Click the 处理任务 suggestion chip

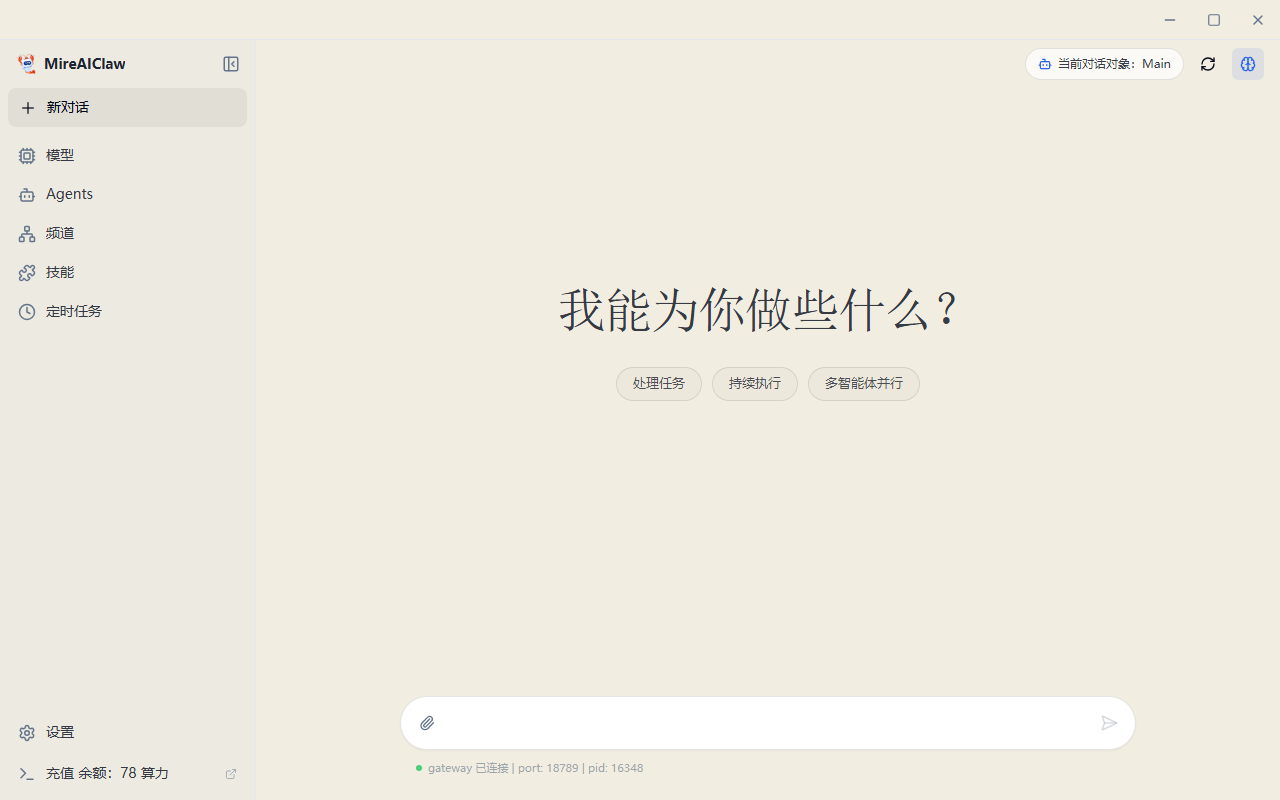click(x=658, y=383)
